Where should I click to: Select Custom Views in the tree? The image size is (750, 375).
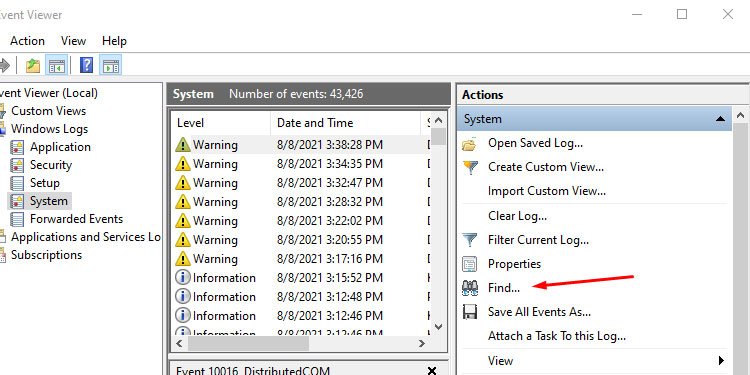point(48,111)
